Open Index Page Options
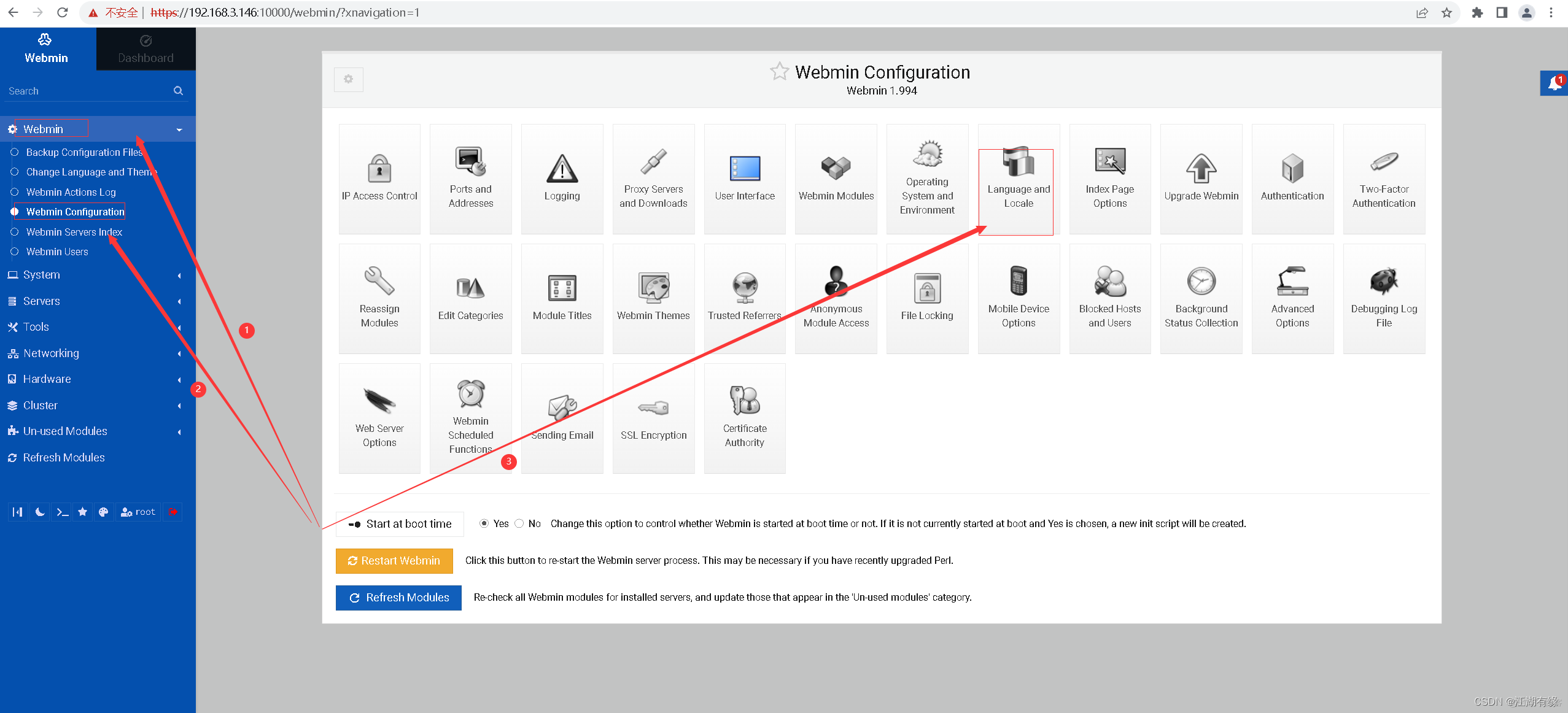This screenshot has height=713, width=1568. pos(1110,179)
